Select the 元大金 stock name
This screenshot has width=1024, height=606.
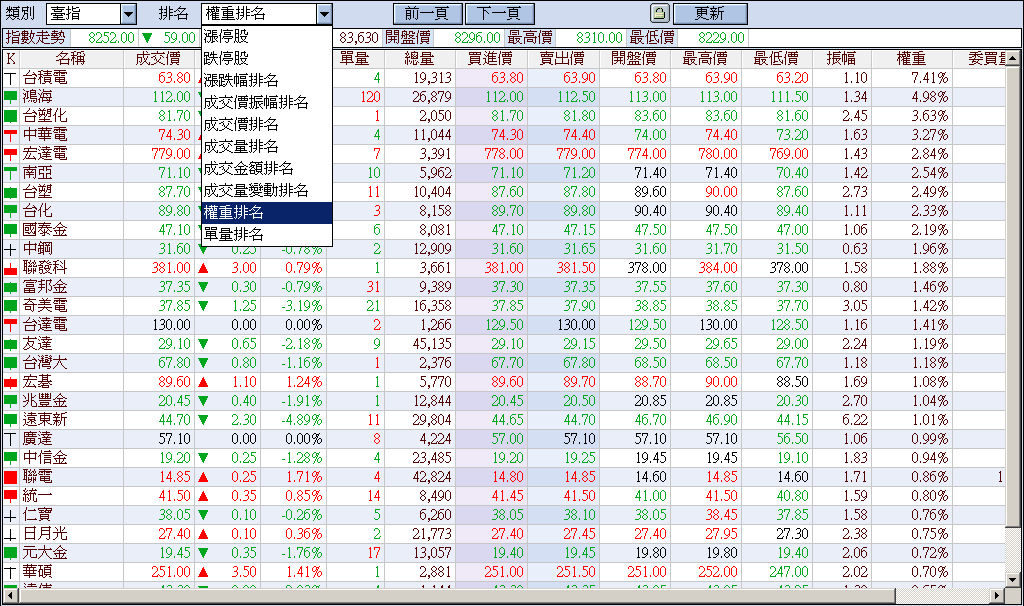pyautogui.click(x=45, y=553)
